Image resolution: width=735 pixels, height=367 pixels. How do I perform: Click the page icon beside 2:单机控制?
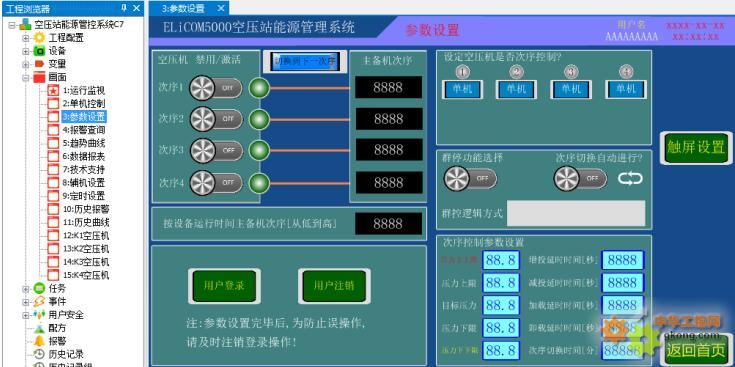click(x=53, y=103)
